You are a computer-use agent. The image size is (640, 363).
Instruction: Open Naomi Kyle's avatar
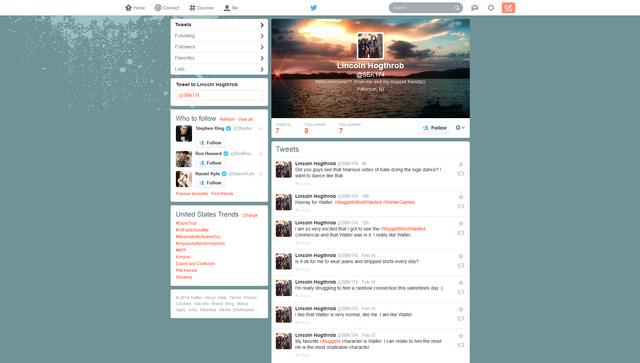tap(184, 179)
